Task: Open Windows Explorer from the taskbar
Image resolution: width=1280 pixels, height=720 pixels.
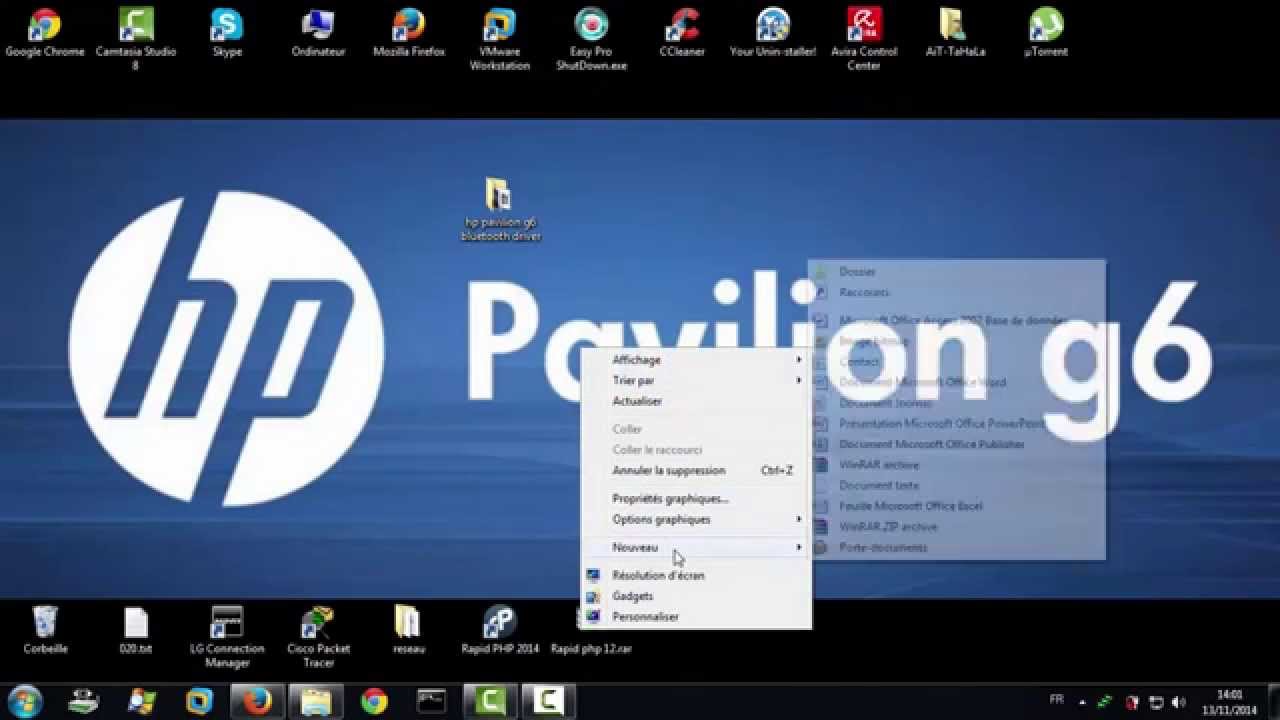Action: (315, 701)
